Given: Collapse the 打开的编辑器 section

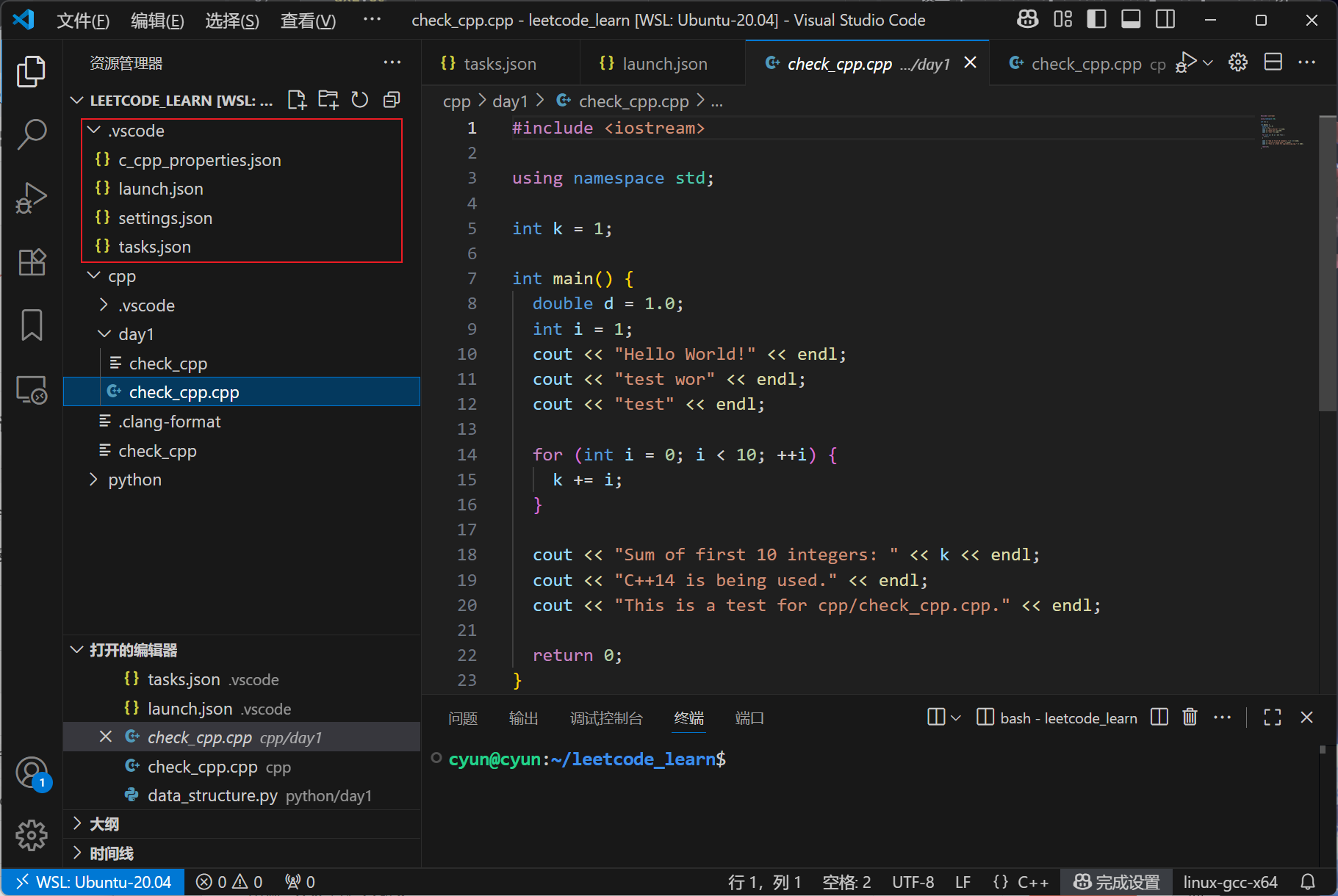Looking at the screenshot, I should point(76,649).
